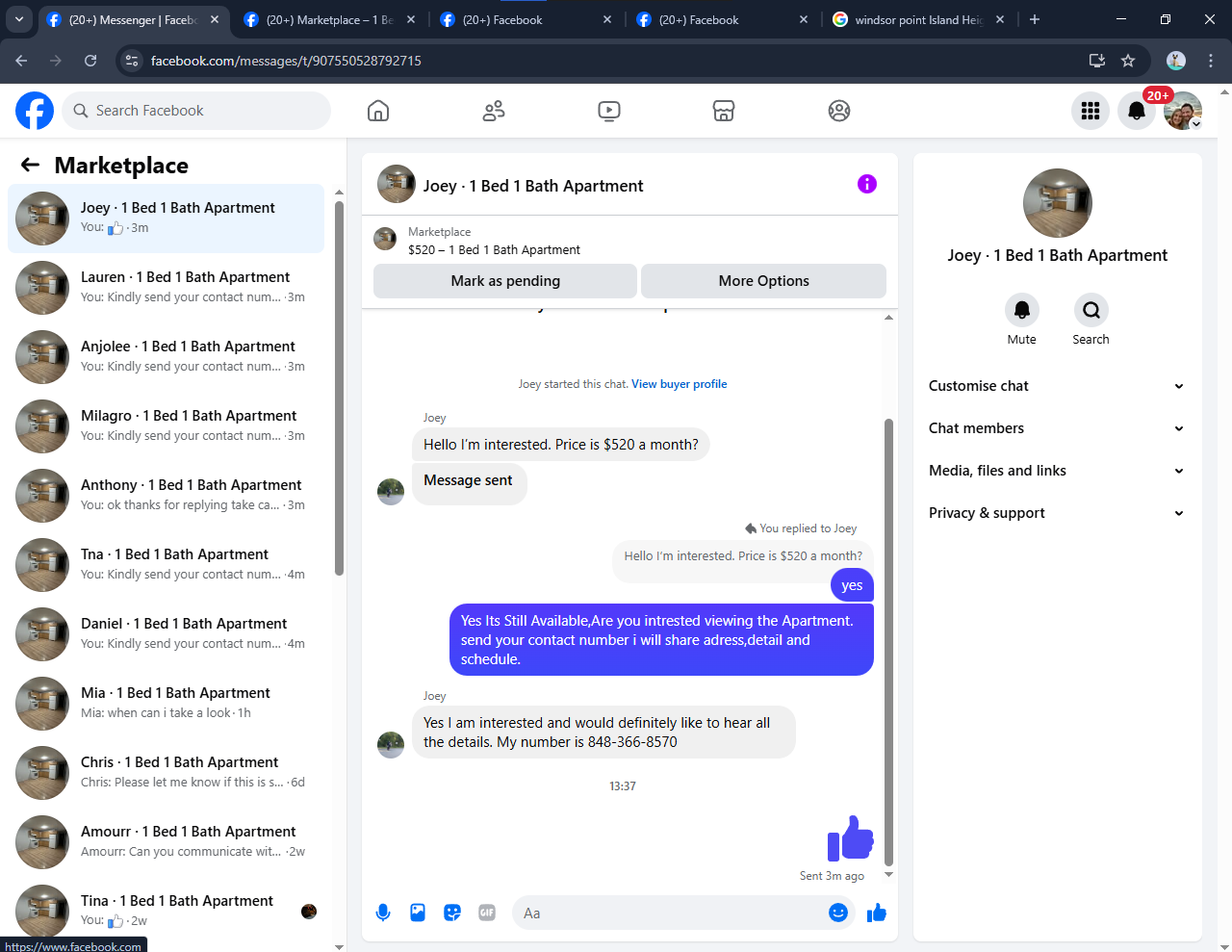Open the Facebook menu grid icon
Viewport: 1232px width, 952px height.
pos(1091,111)
